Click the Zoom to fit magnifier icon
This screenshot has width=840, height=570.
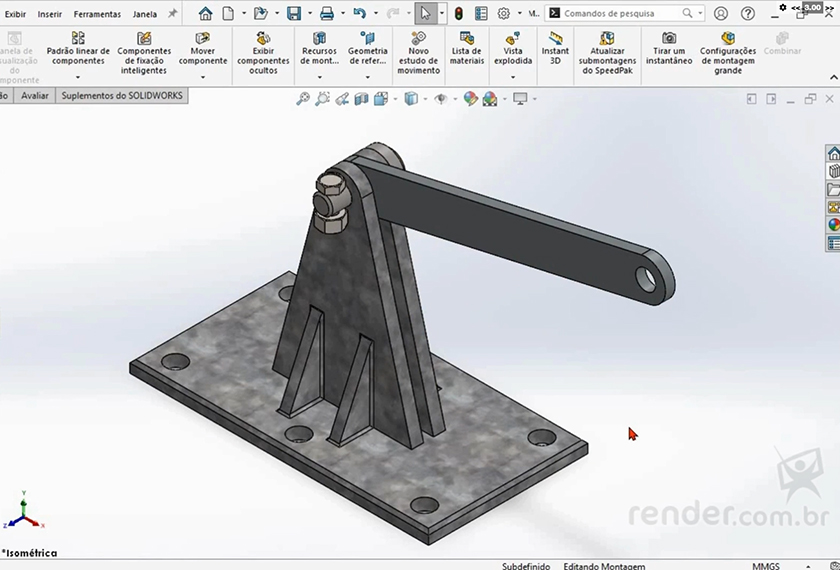[303, 99]
